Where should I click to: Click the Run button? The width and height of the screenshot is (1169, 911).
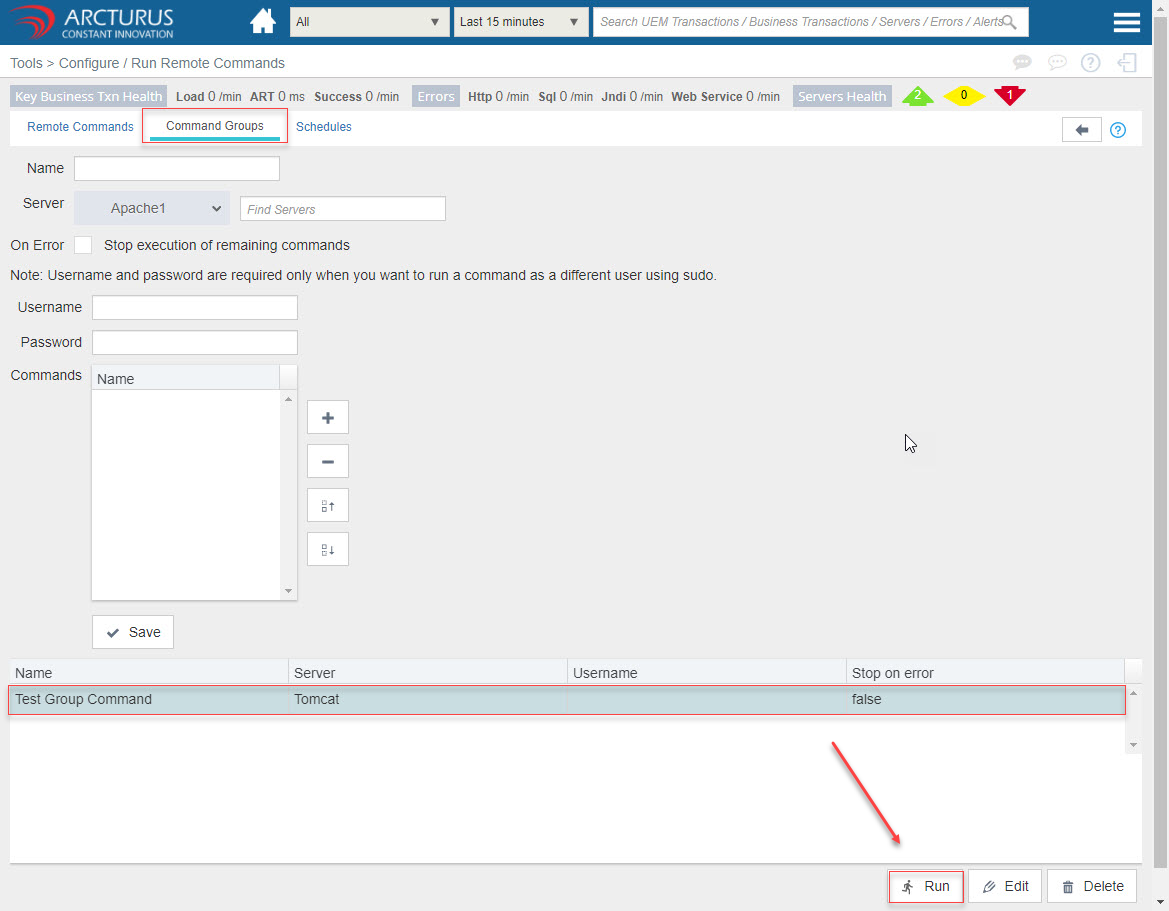926,886
